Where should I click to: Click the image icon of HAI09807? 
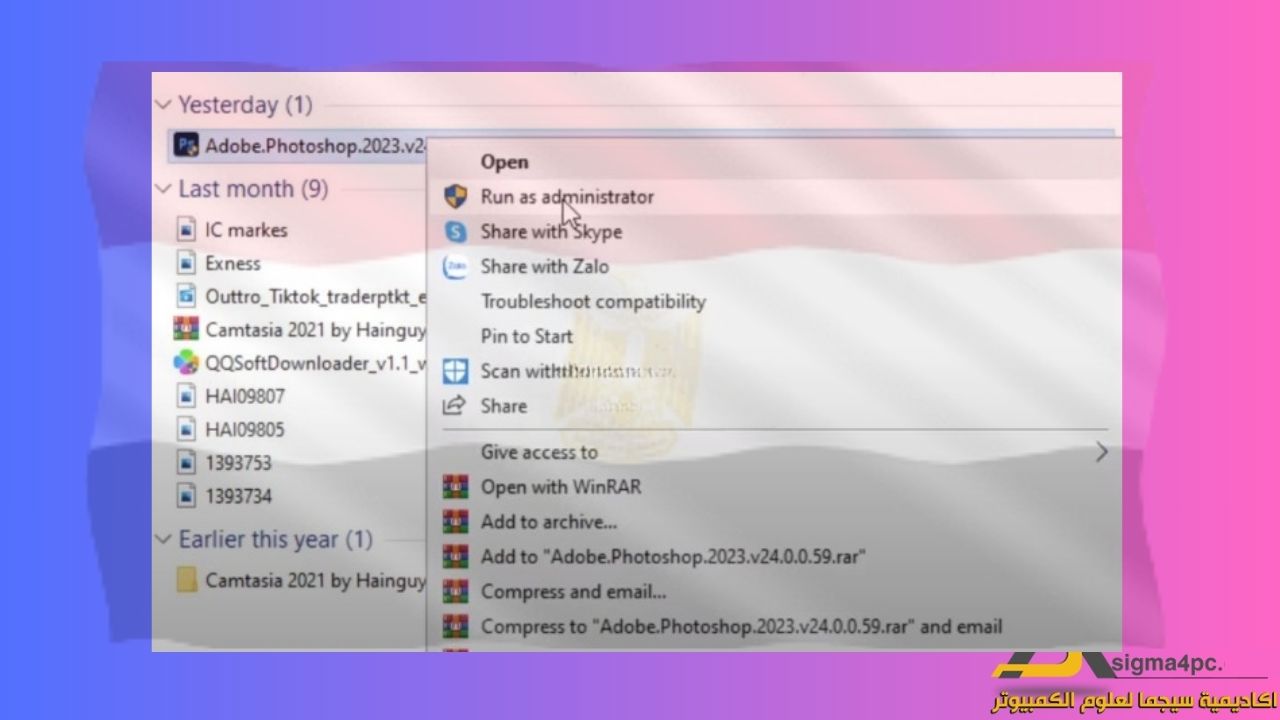186,396
